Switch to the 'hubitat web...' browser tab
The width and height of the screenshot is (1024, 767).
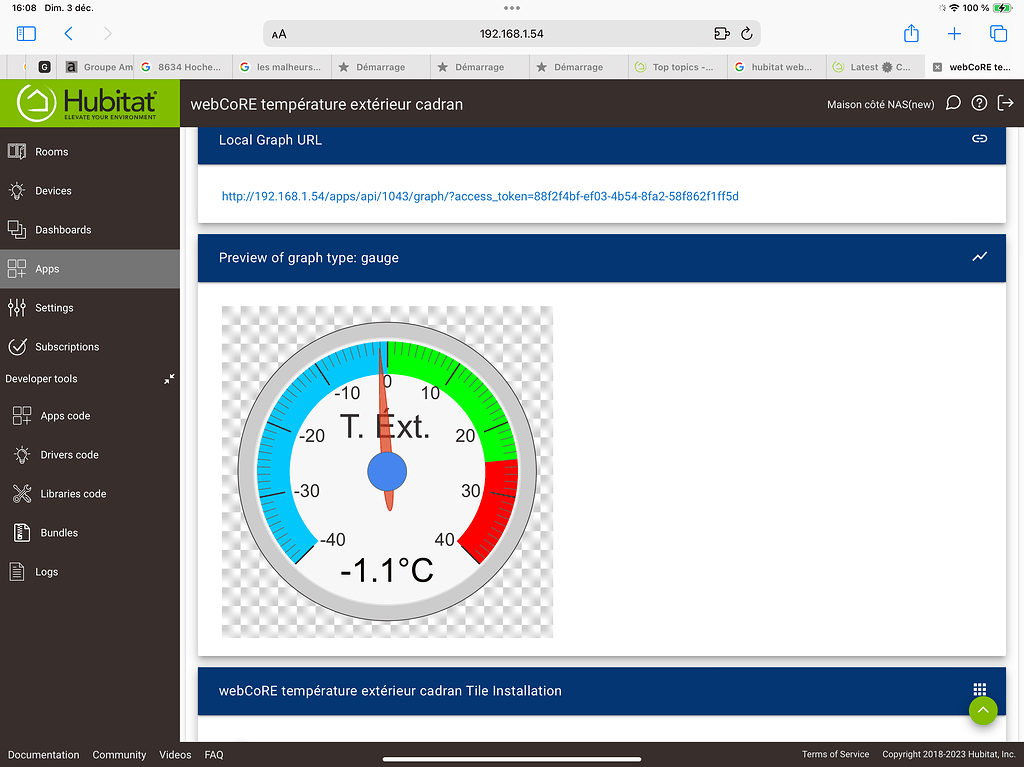pos(776,67)
